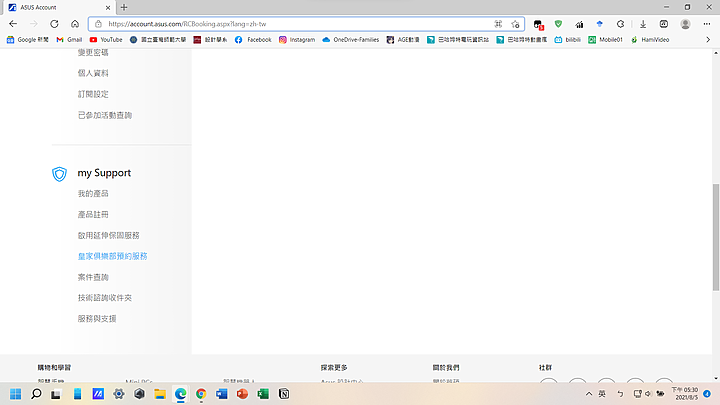The width and height of the screenshot is (720, 405).
Task: Click the 英 input method indicator
Action: [602, 394]
